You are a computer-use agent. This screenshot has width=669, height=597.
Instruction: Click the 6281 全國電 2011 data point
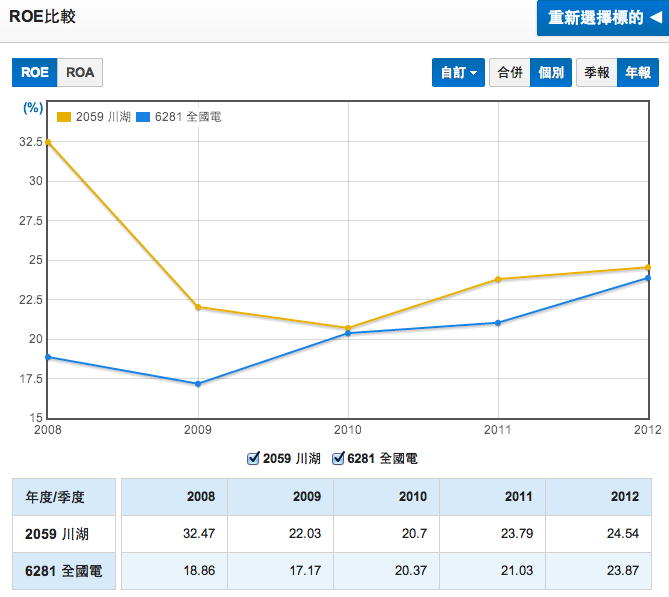498,323
